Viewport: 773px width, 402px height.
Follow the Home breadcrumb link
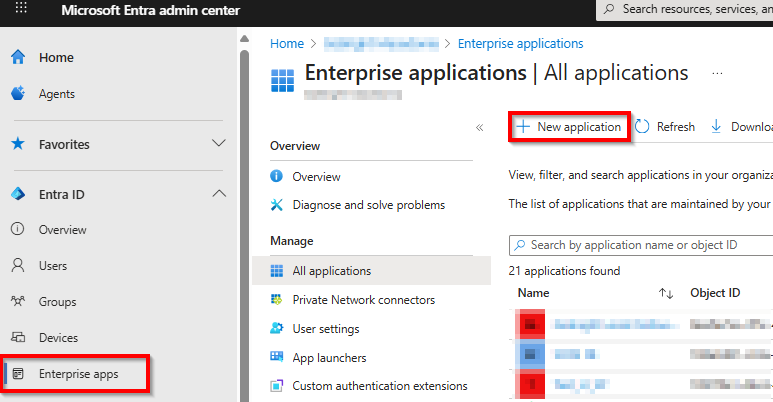point(286,44)
